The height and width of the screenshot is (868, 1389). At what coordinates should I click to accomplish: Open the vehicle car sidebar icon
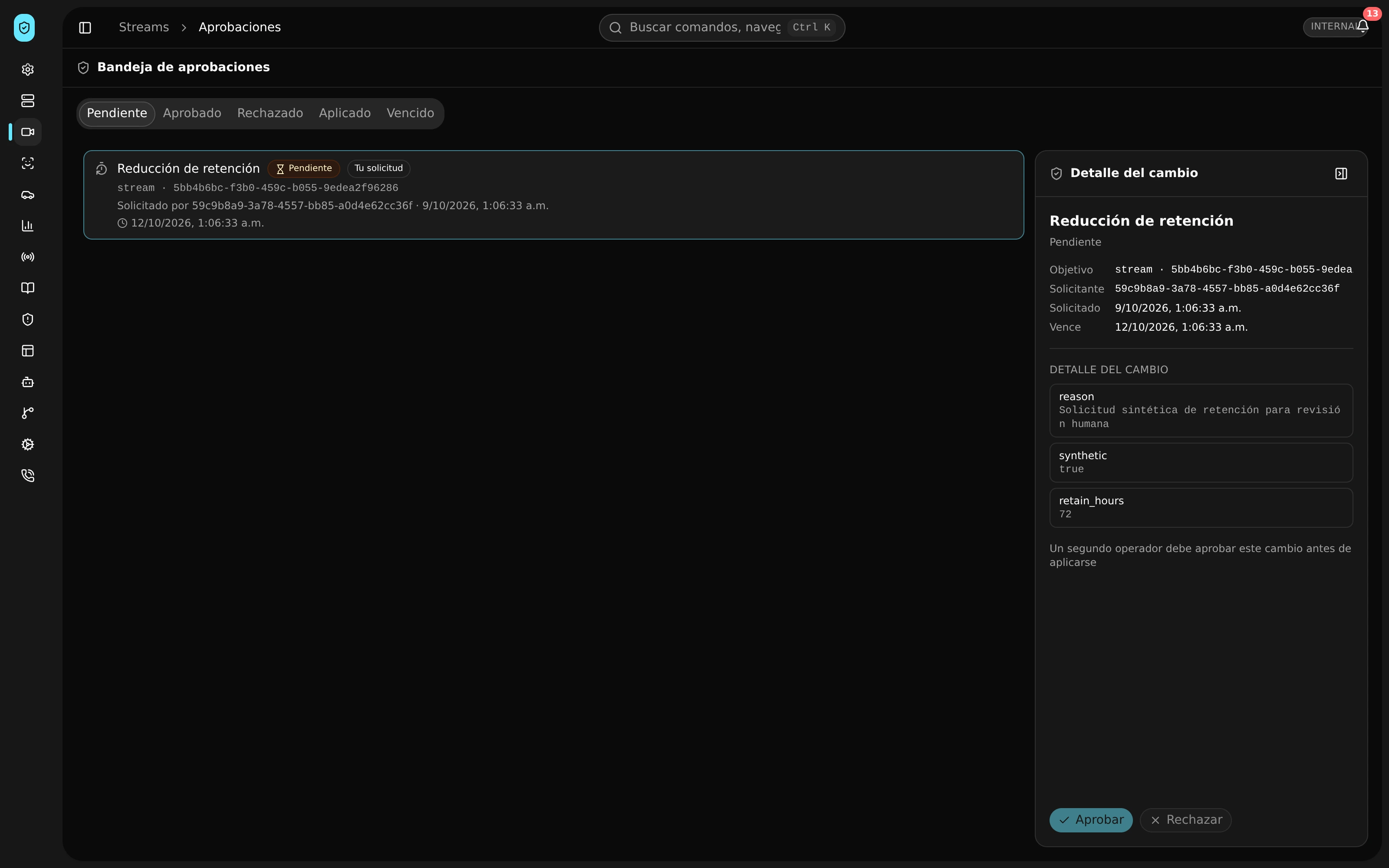27,194
